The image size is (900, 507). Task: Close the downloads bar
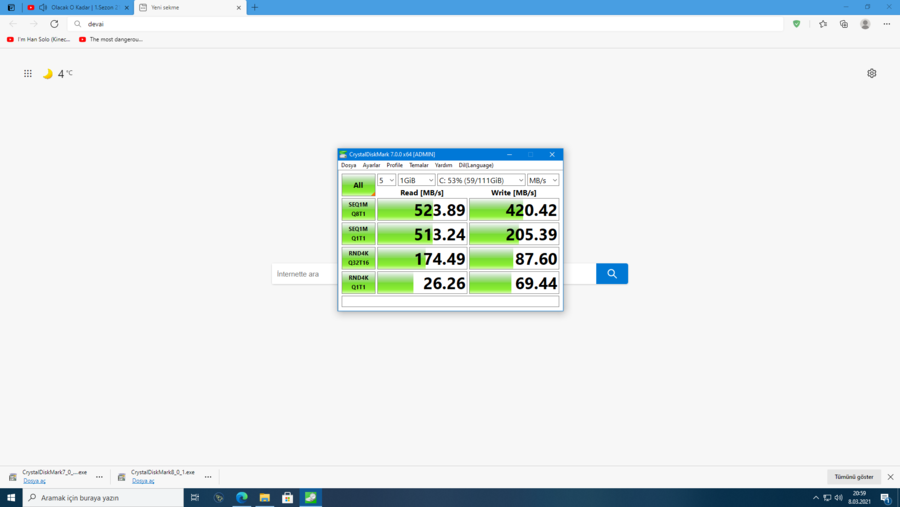[x=890, y=477]
